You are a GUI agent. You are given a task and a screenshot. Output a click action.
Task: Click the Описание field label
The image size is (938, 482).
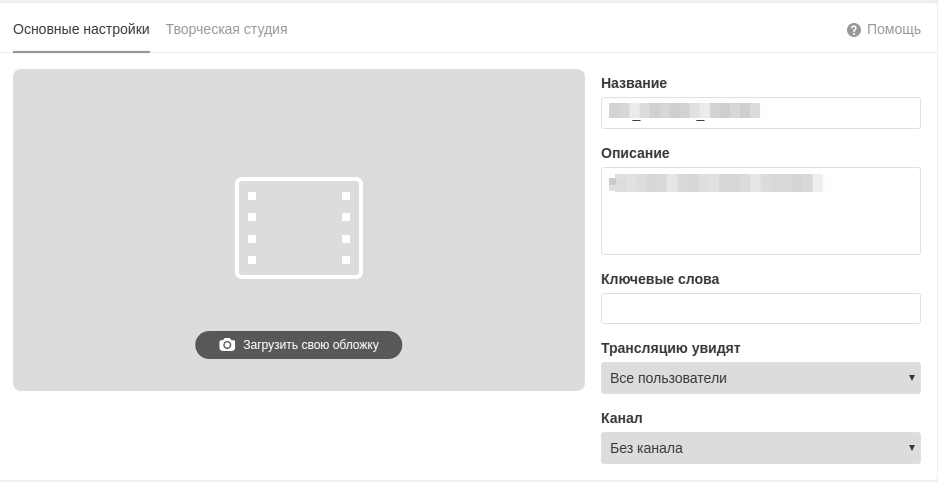[635, 153]
